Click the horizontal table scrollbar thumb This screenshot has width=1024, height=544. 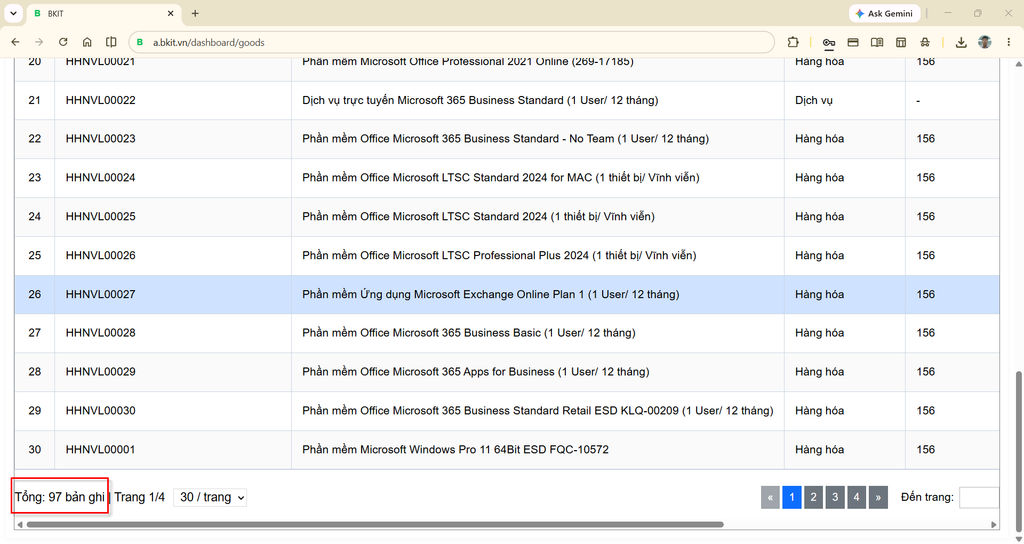pyautogui.click(x=375, y=524)
